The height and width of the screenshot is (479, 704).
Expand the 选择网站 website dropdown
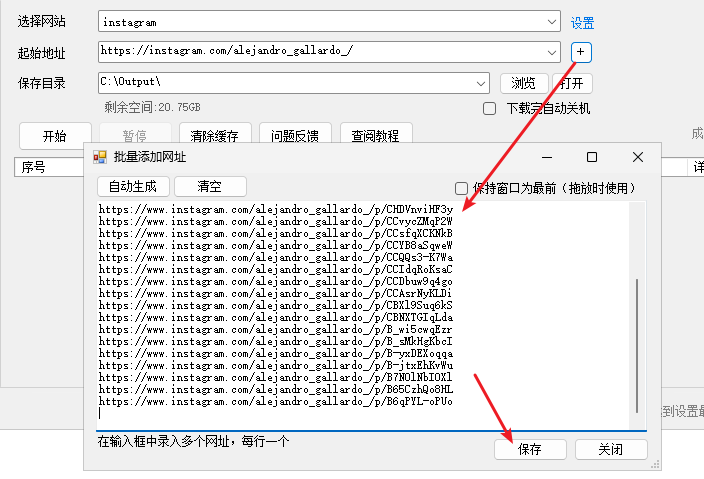[x=552, y=22]
